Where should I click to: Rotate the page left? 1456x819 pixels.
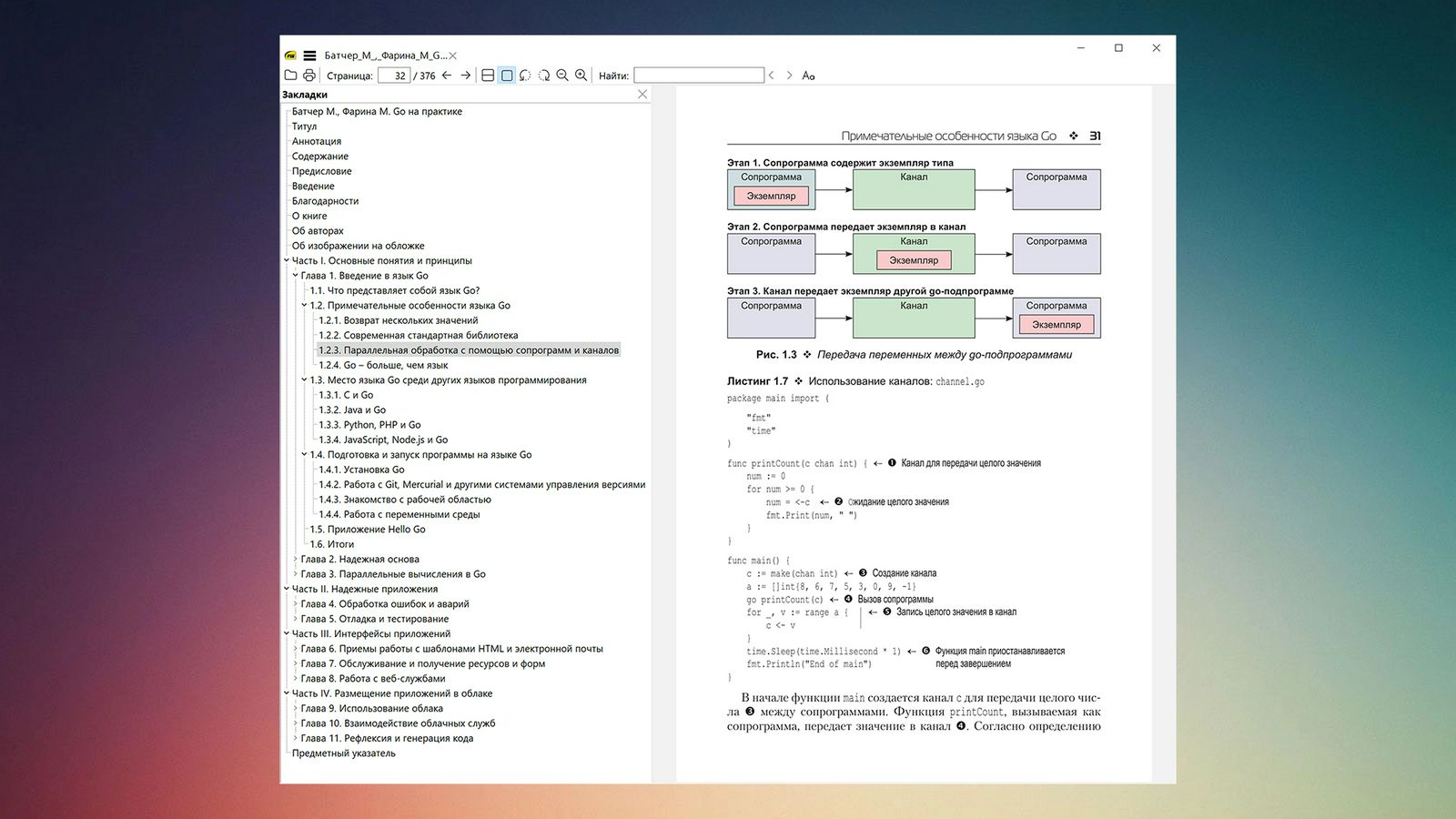pos(525,76)
